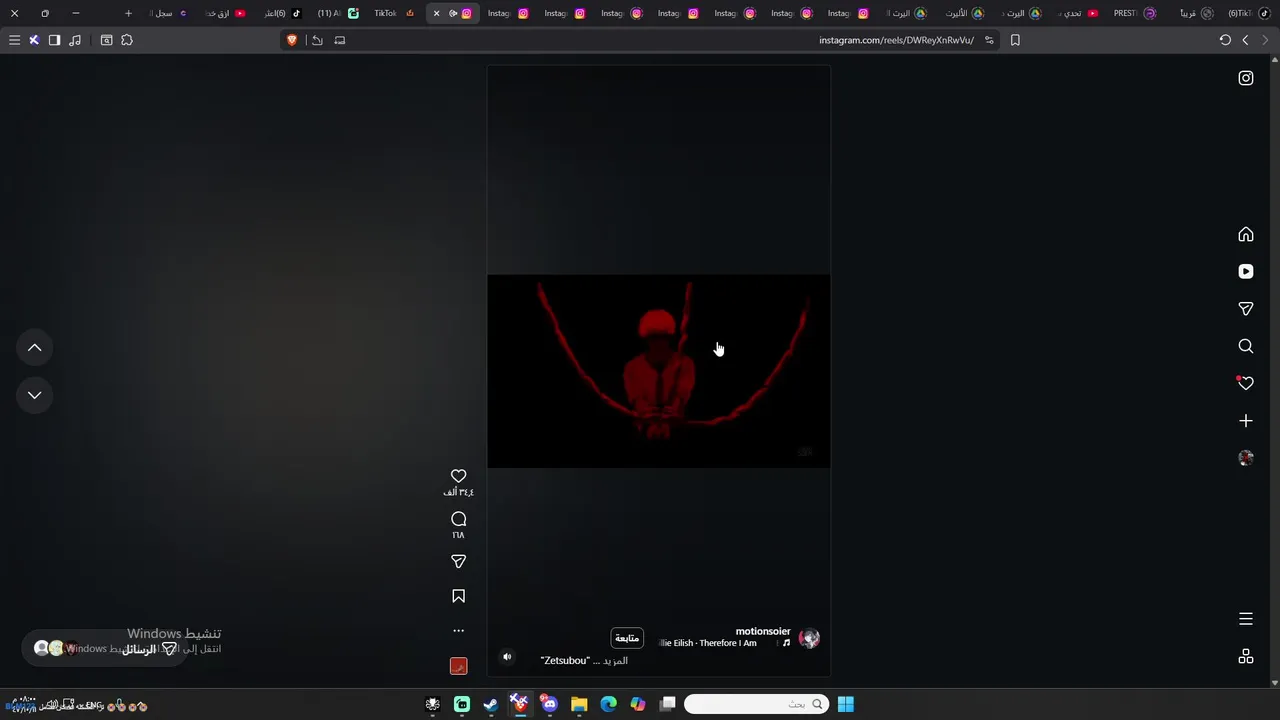
Task: Switch to the سجل tab
Action: 168,13
